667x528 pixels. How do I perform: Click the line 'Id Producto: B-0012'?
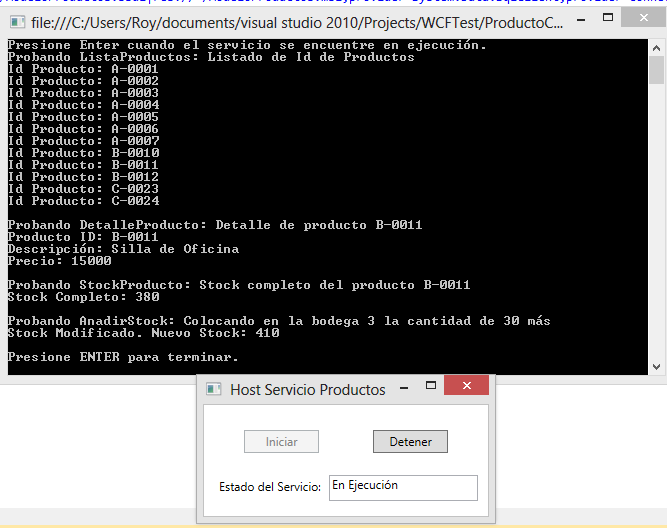click(x=83, y=177)
